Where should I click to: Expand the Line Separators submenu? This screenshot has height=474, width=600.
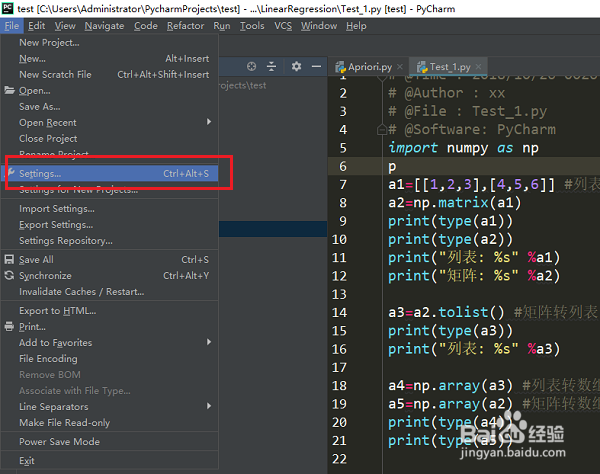tap(109, 407)
